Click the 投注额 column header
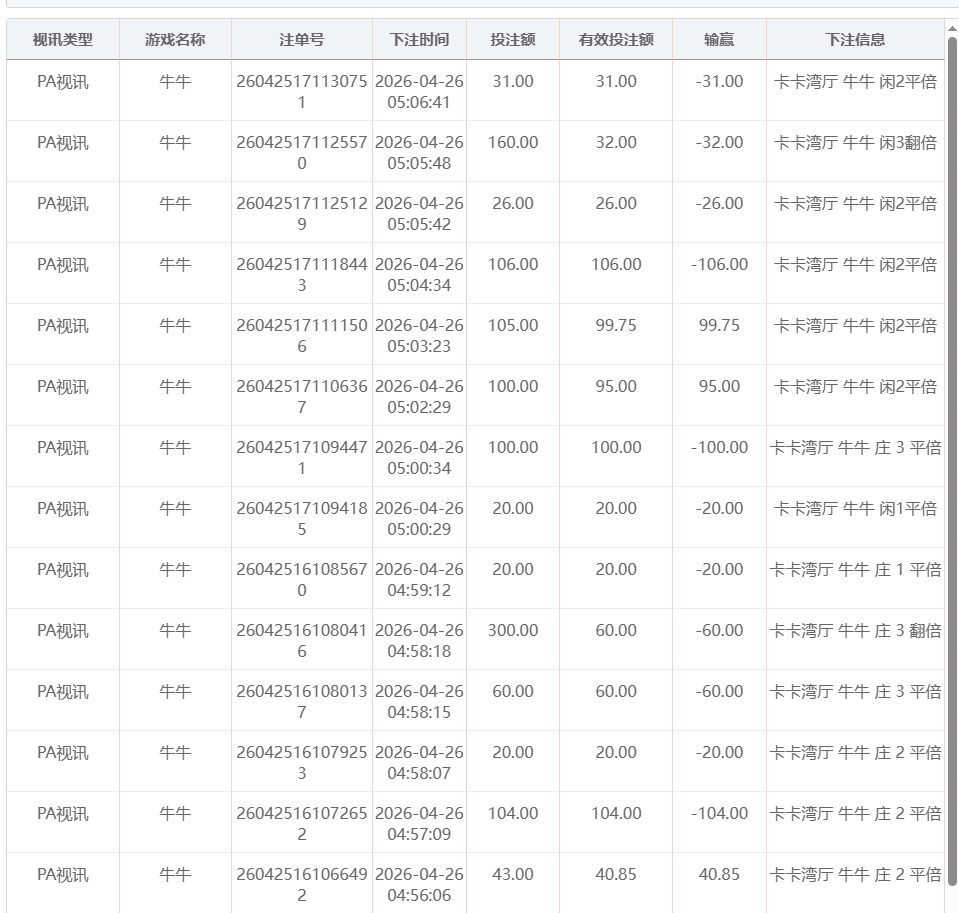This screenshot has width=959, height=913. [512, 40]
